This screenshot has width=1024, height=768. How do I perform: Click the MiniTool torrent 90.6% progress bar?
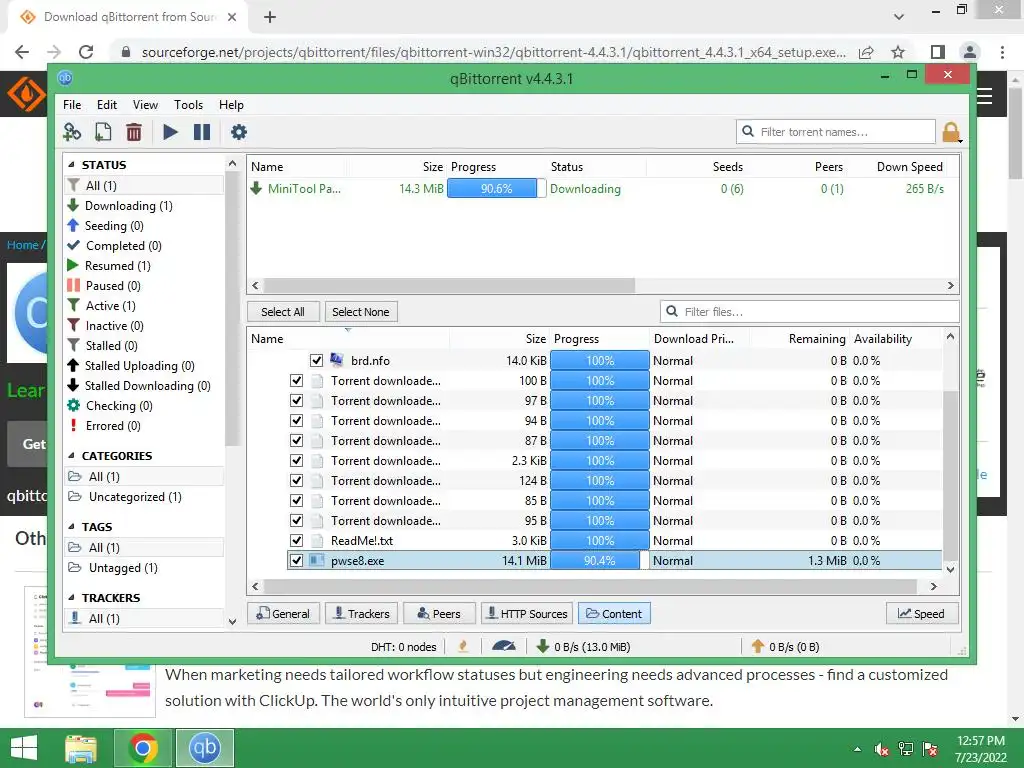pos(496,189)
